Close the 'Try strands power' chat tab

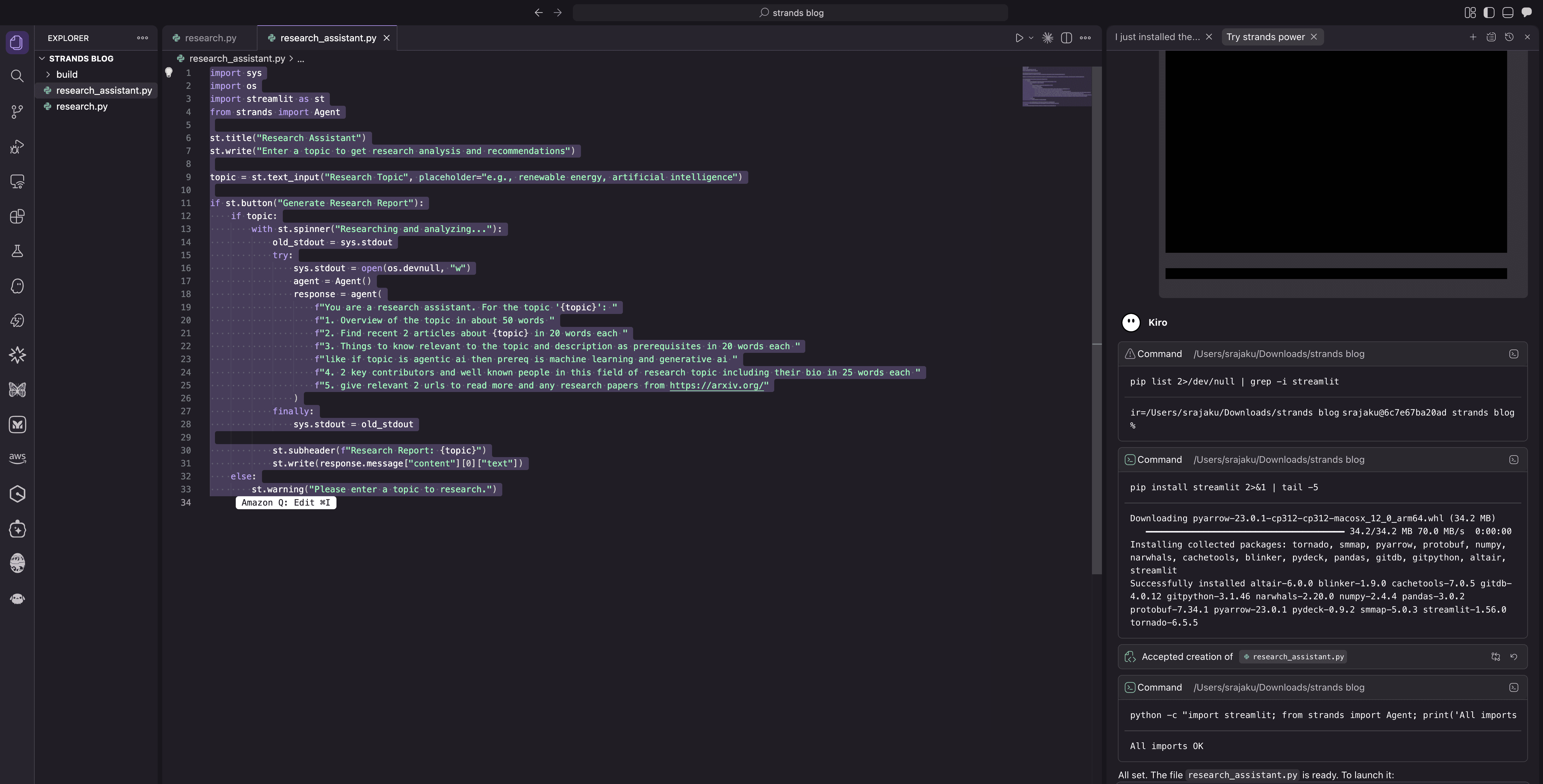tap(1314, 37)
